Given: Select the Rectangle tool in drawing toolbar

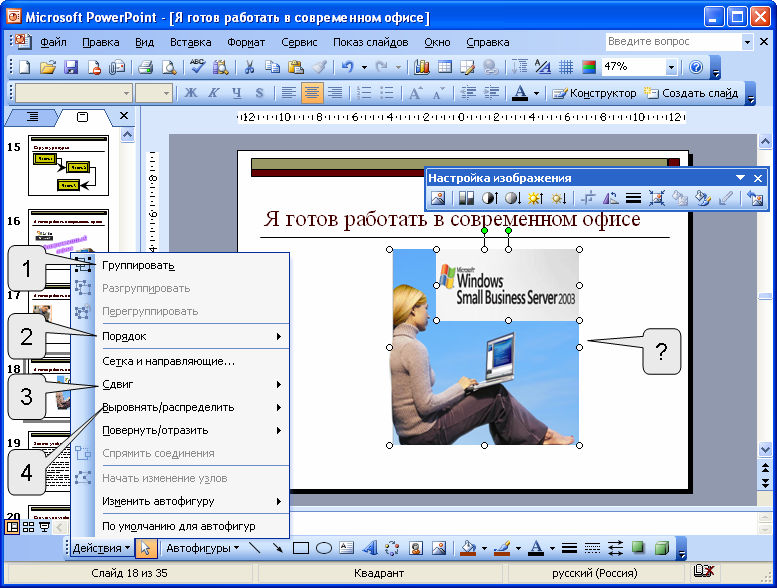Looking at the screenshot, I should coord(300,548).
